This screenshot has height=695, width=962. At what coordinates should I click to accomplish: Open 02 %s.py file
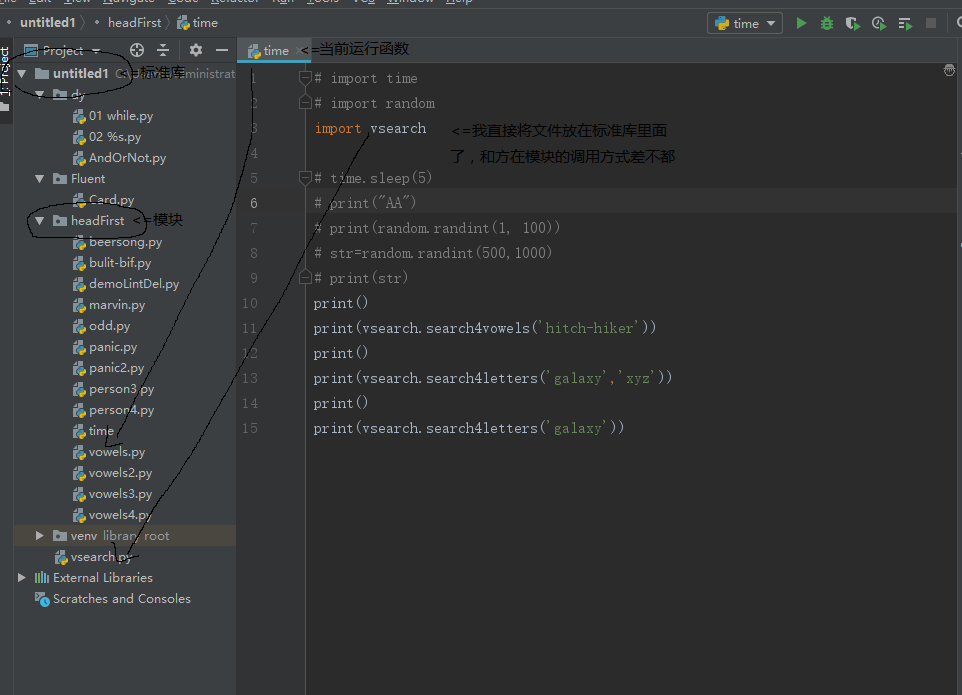click(107, 137)
